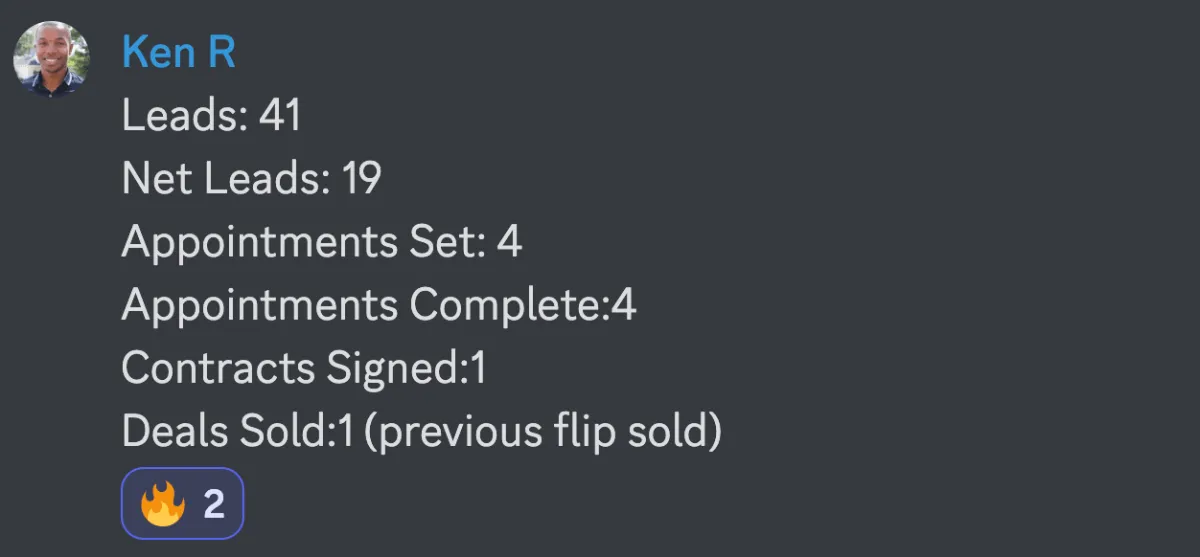Toggle the reaction via its count 2
Viewport: 1200px width, 557px height.
point(214,505)
